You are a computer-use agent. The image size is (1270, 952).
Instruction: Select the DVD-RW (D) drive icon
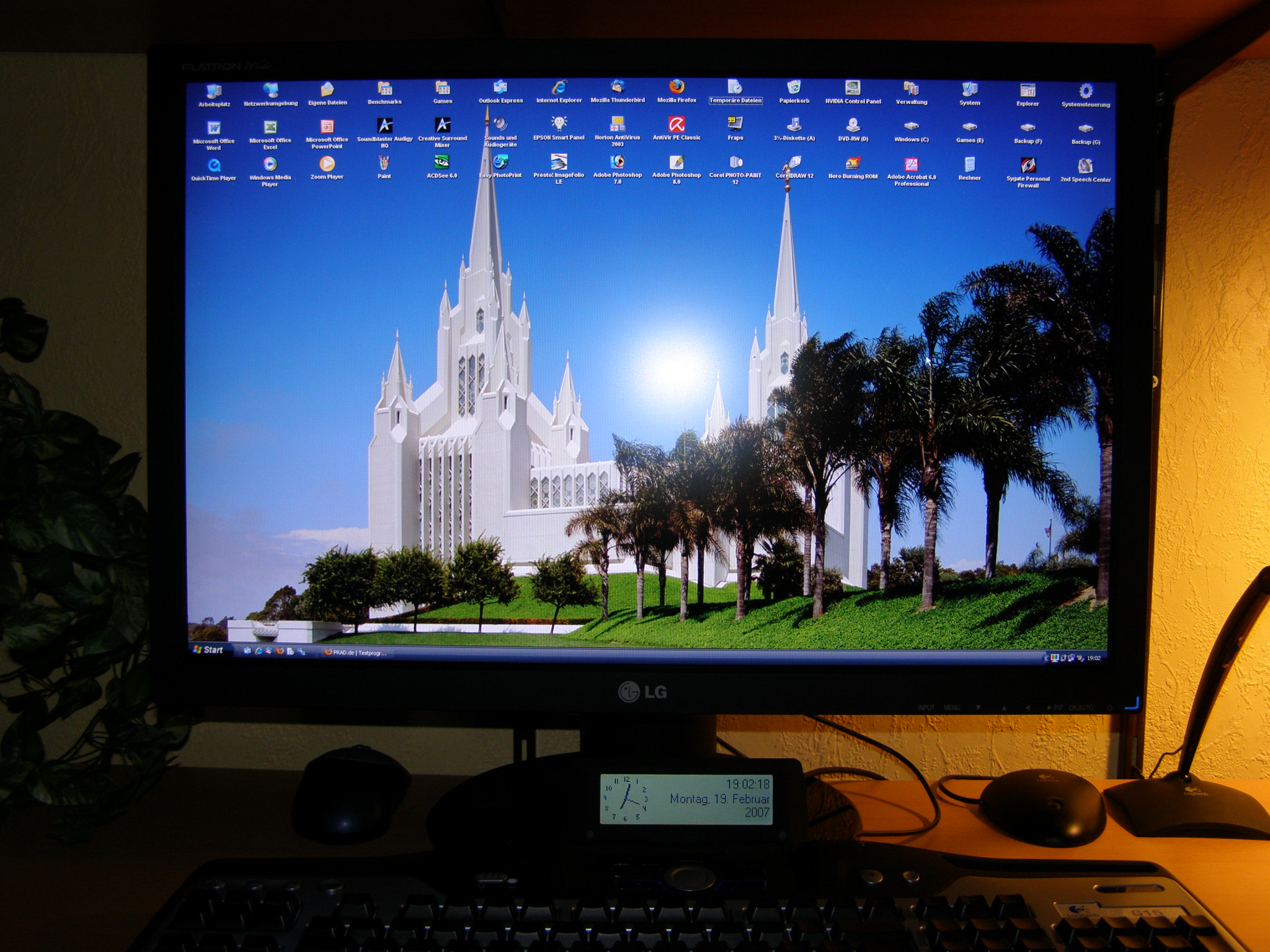tap(853, 126)
